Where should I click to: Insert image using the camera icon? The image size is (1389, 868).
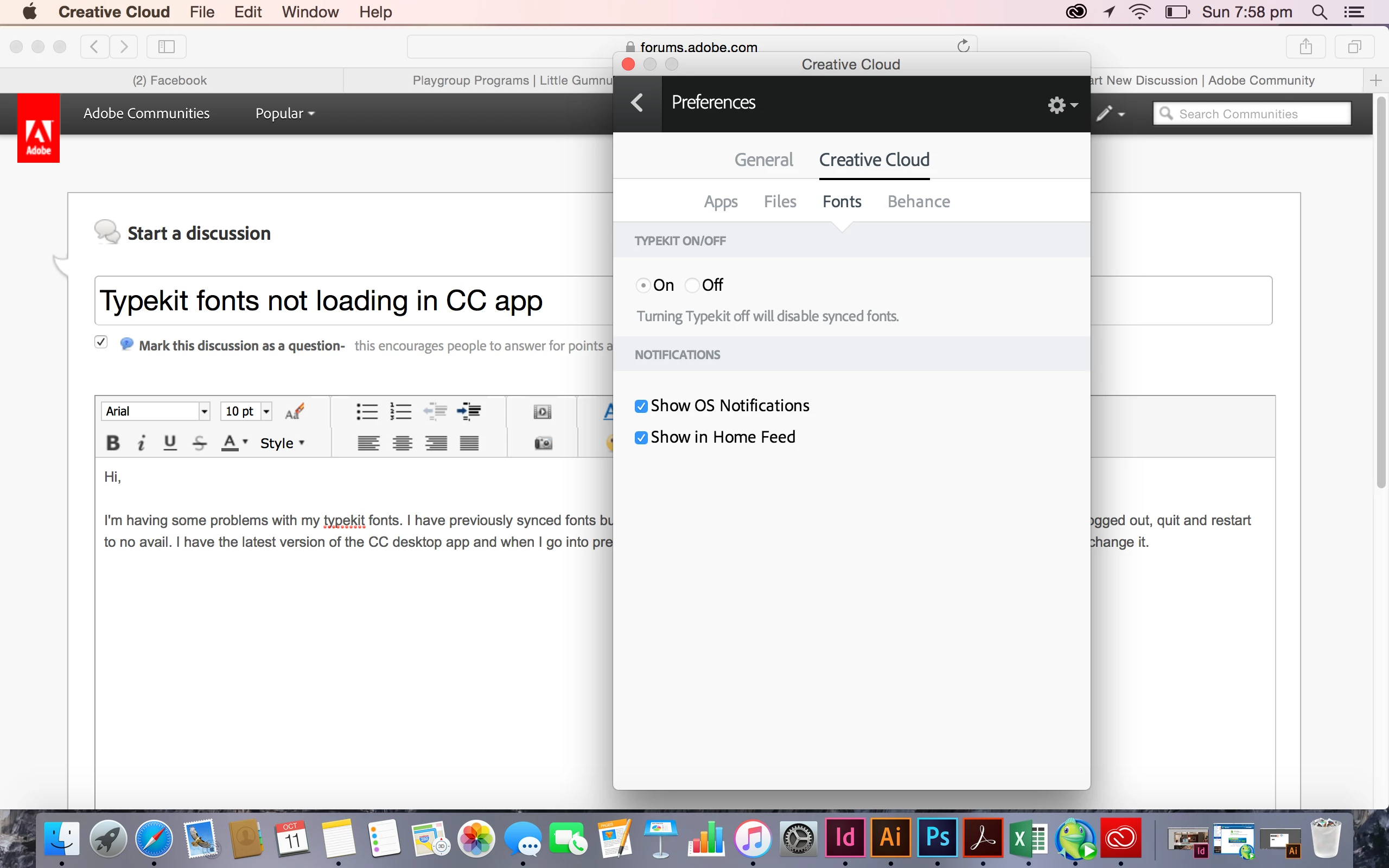pos(543,443)
